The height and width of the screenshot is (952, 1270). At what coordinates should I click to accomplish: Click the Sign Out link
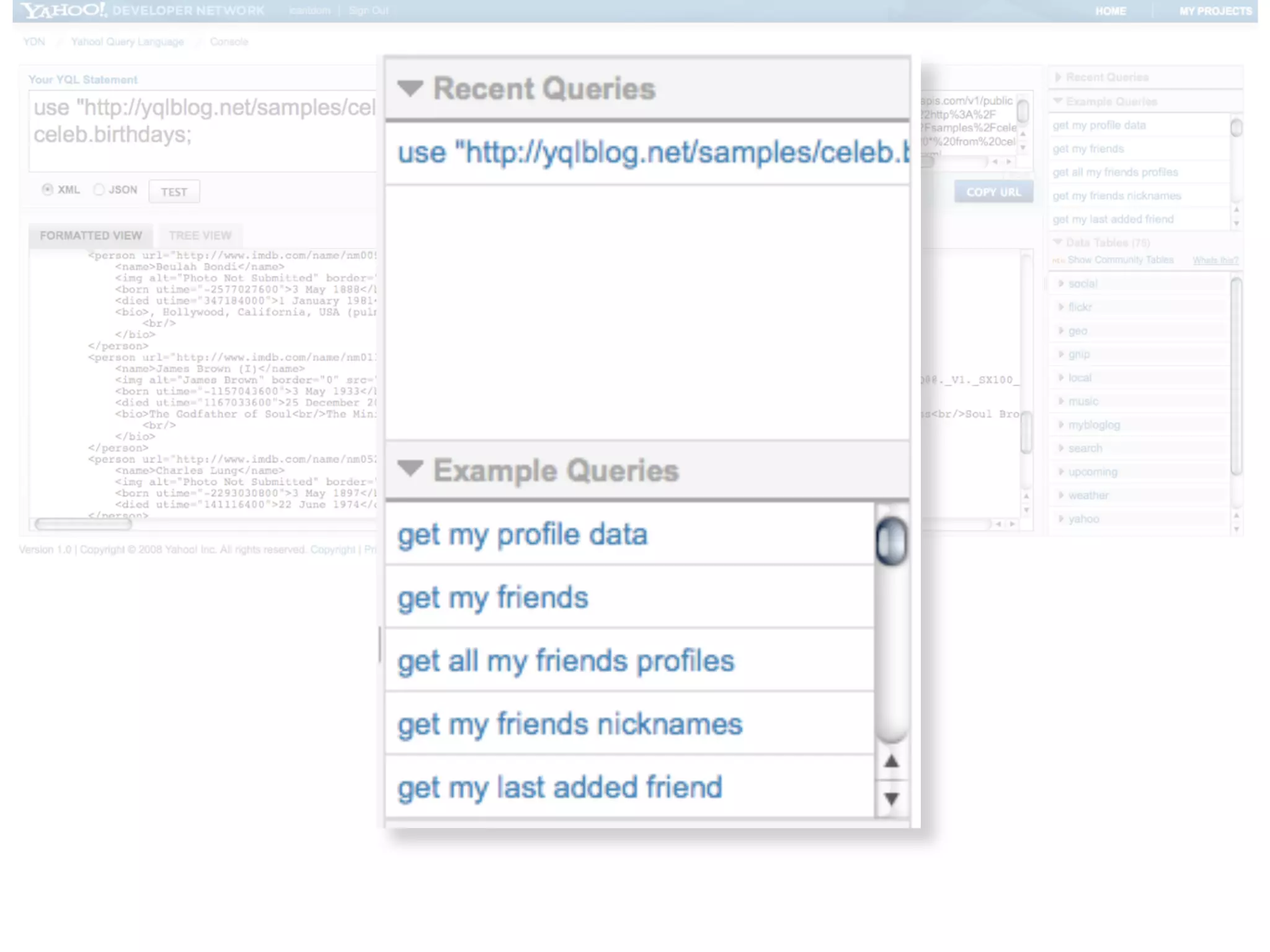[x=368, y=11]
